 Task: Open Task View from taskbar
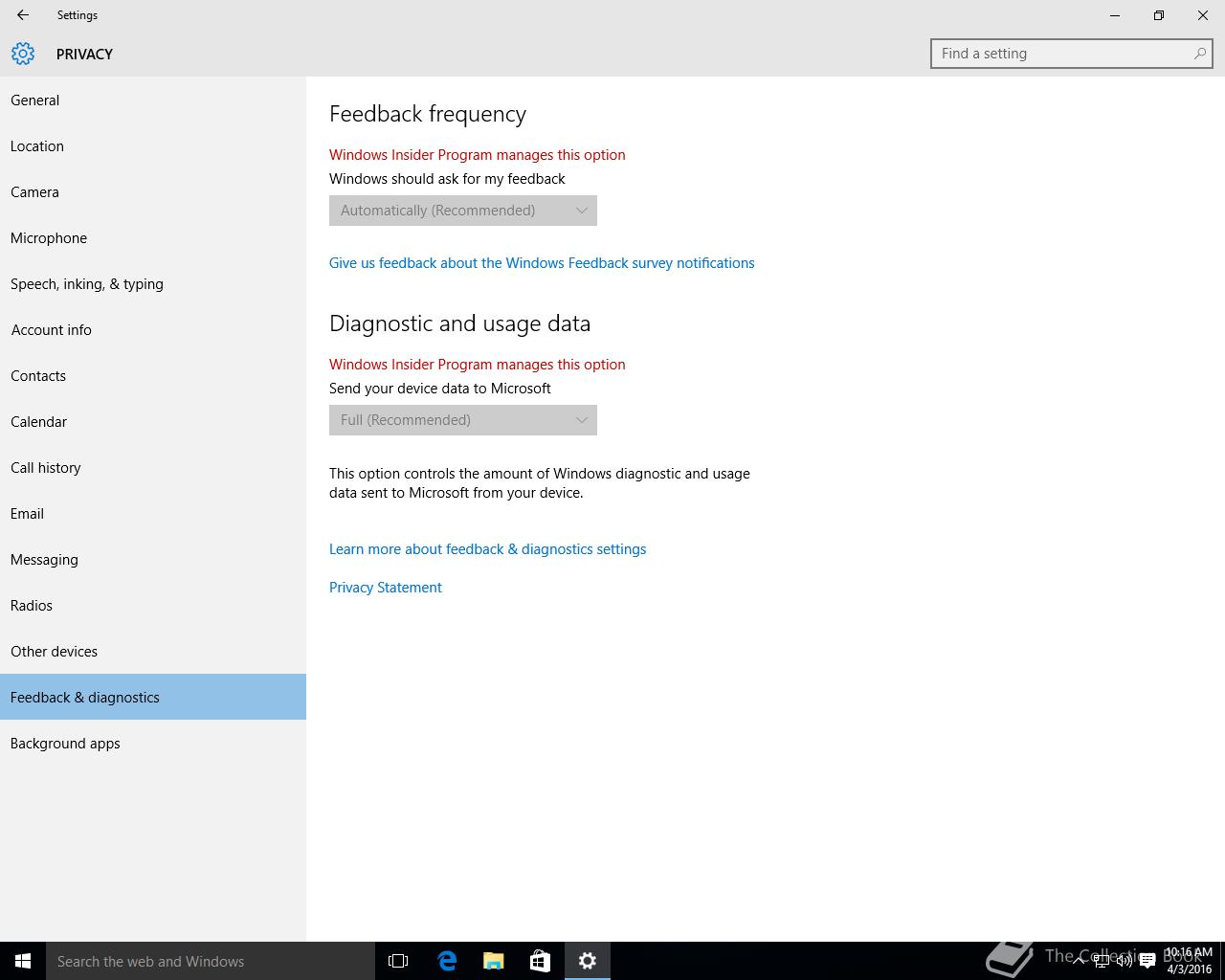click(x=398, y=961)
